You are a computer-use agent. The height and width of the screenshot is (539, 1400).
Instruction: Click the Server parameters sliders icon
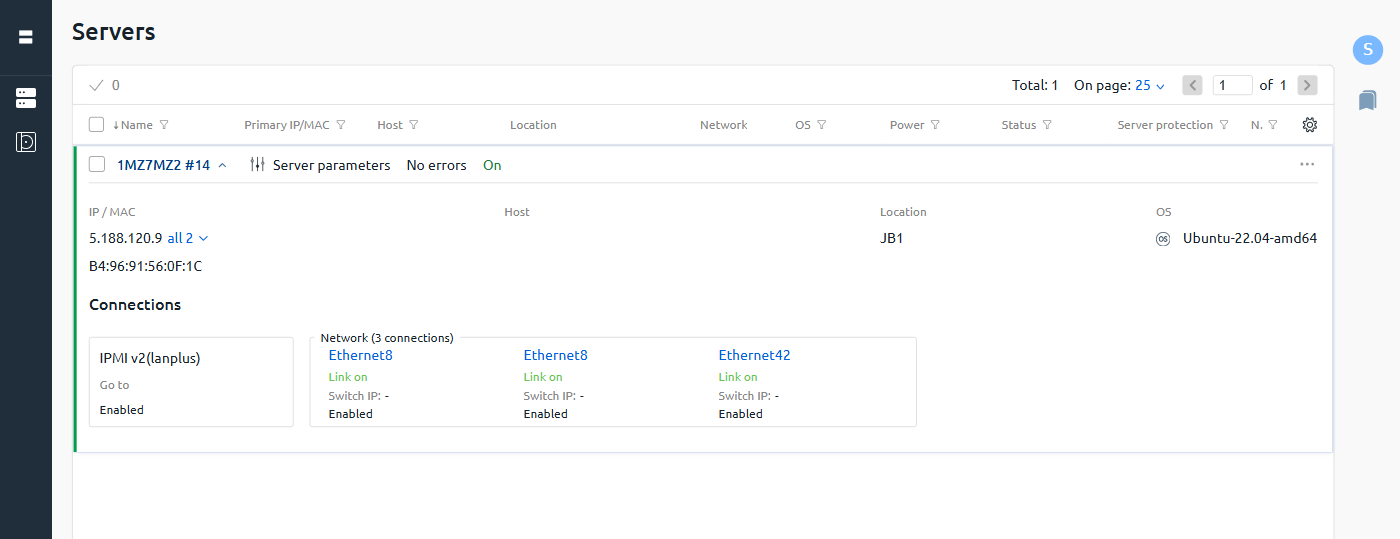(258, 165)
